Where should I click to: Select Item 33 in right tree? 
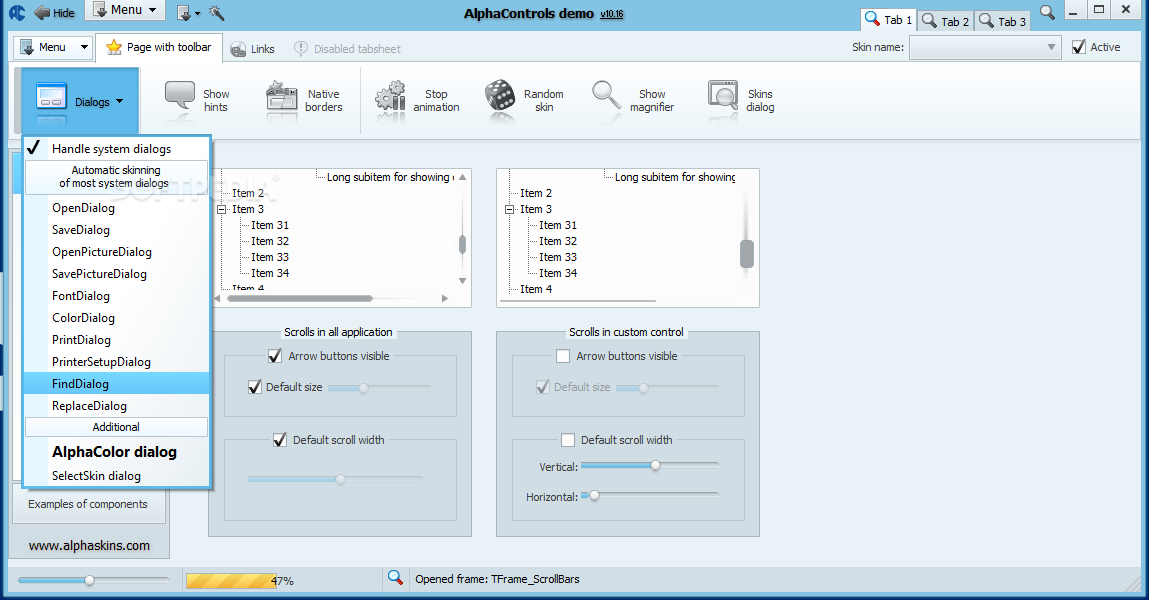click(x=558, y=257)
